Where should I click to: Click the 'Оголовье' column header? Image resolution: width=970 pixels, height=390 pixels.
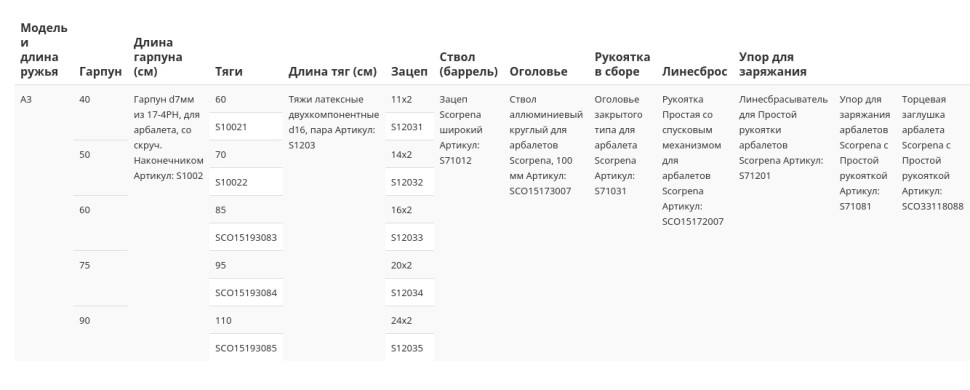tap(538, 71)
